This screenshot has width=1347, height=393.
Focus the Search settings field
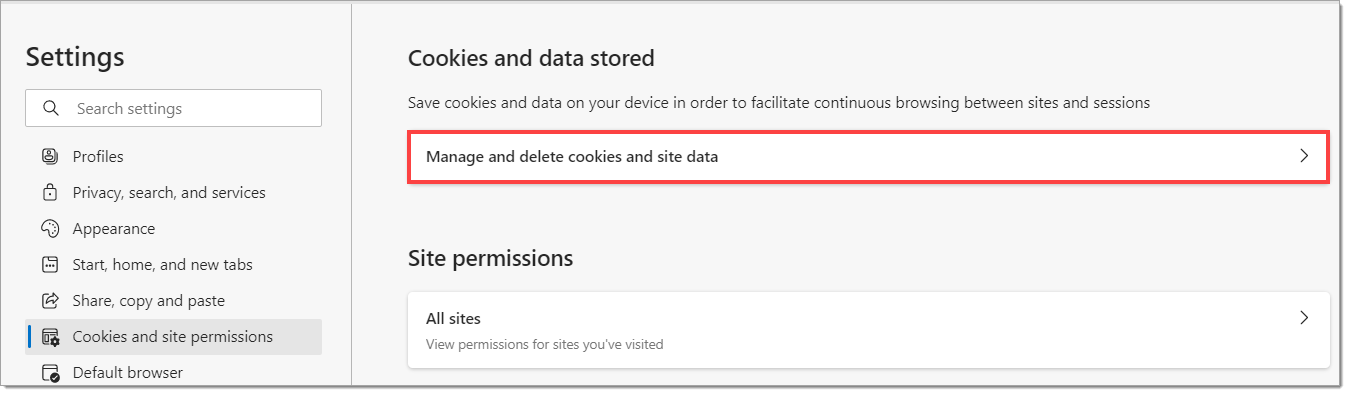coord(173,108)
